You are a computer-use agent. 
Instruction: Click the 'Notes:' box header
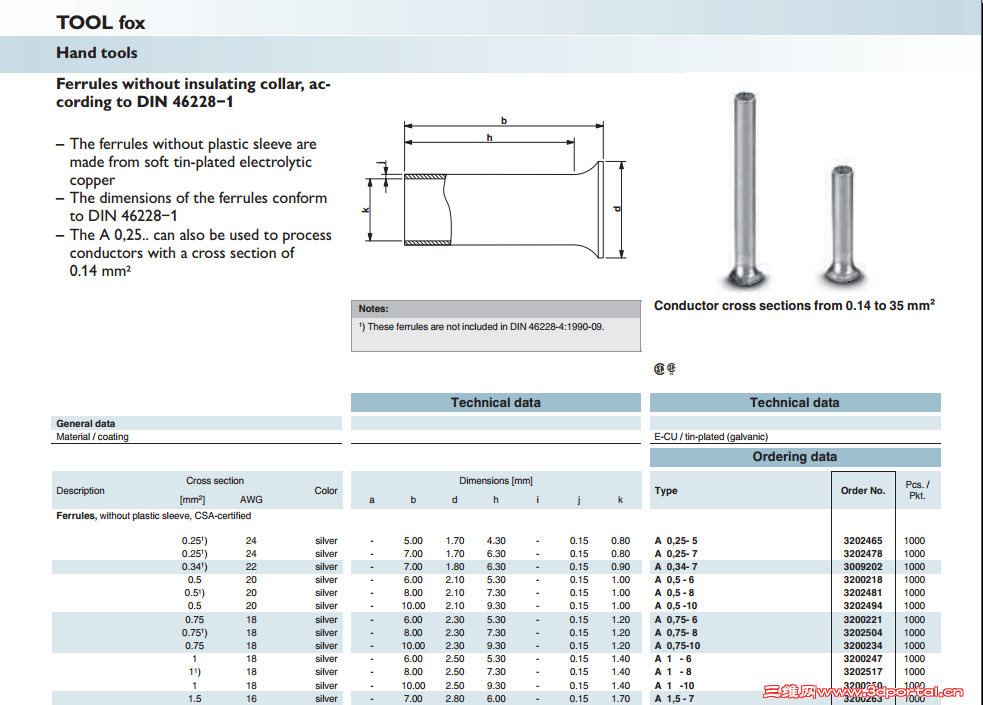click(496, 308)
